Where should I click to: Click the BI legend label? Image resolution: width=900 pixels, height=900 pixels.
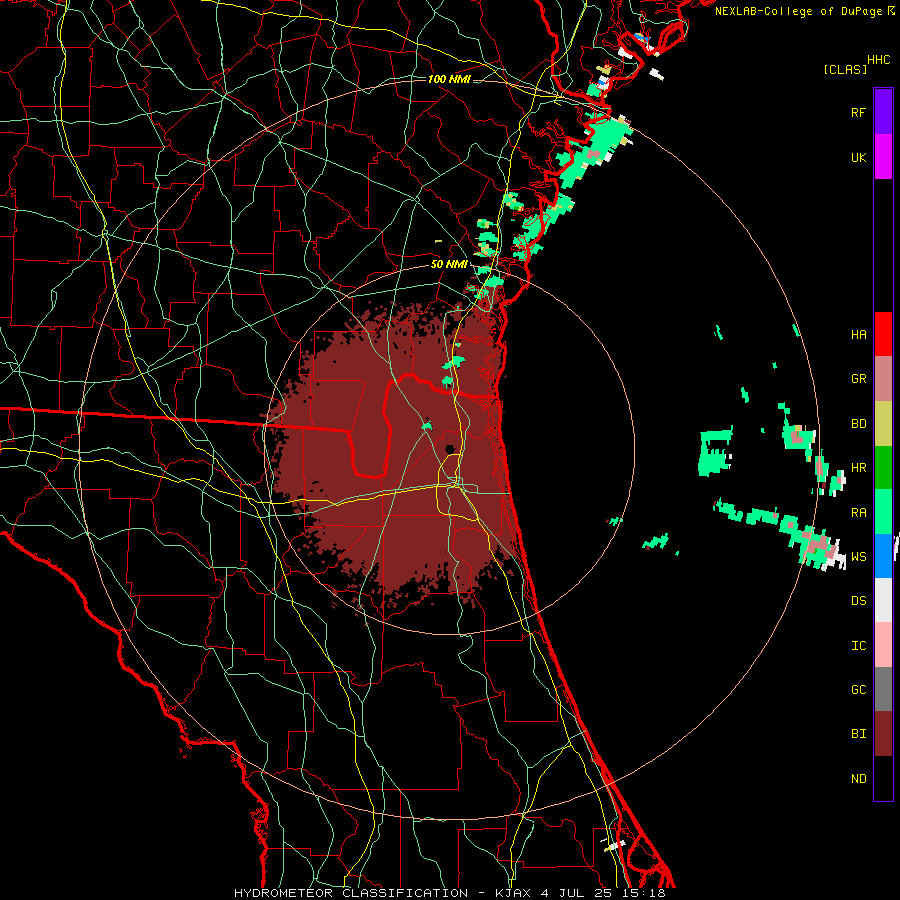coord(858,734)
